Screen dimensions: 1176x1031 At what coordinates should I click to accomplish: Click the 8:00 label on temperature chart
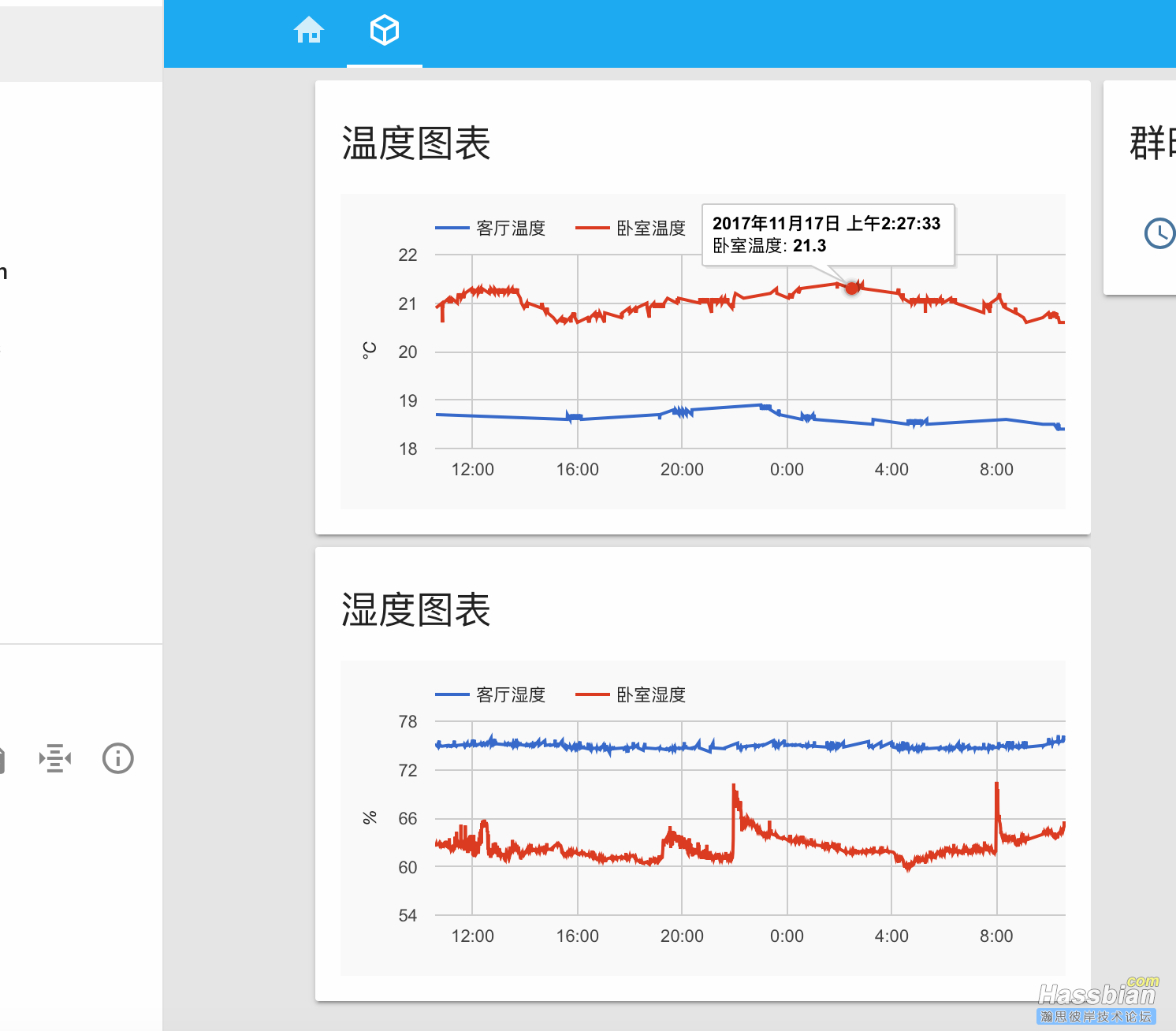click(x=996, y=470)
